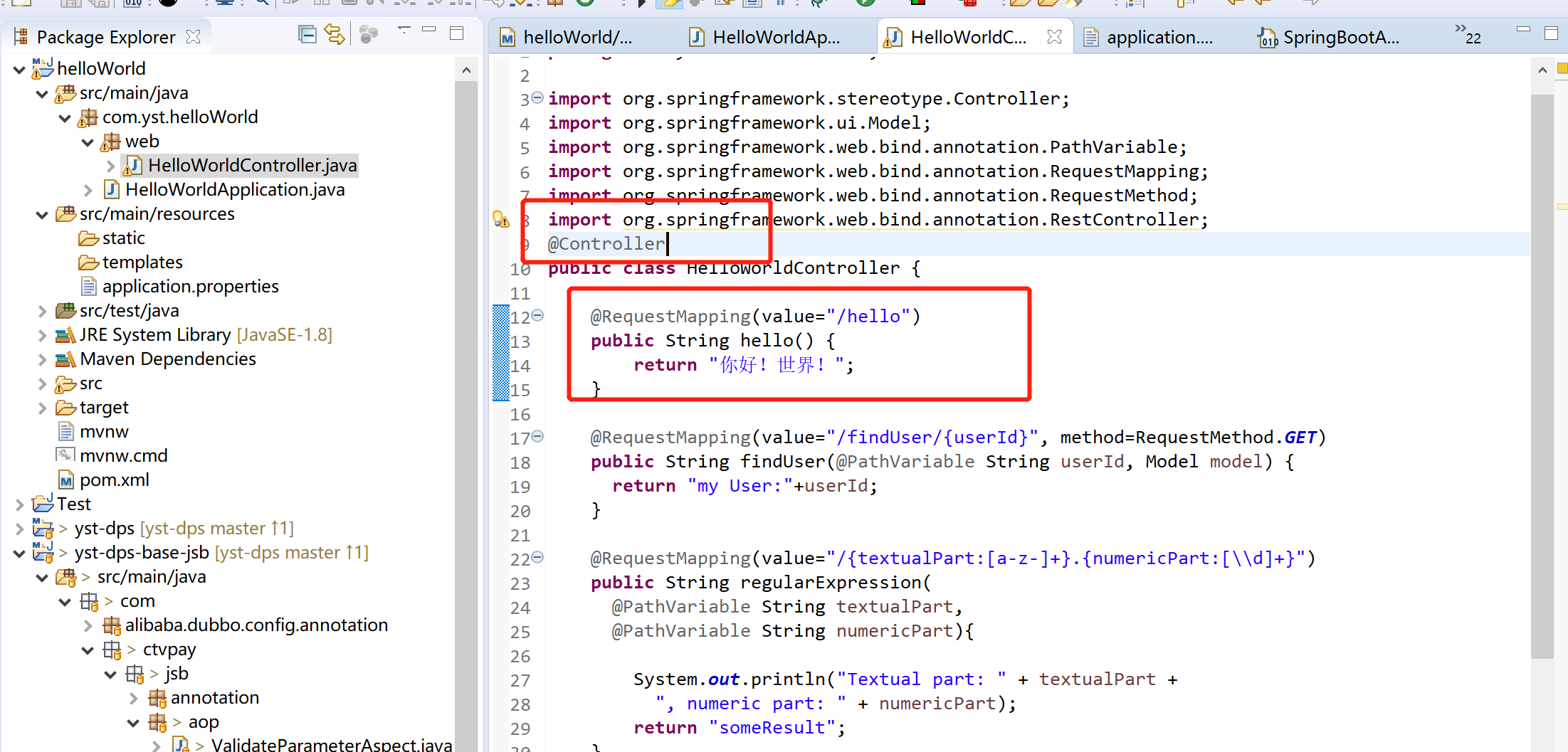Viewport: 1568px width, 752px height.
Task: Collapse the jsb package node
Action: (110, 674)
